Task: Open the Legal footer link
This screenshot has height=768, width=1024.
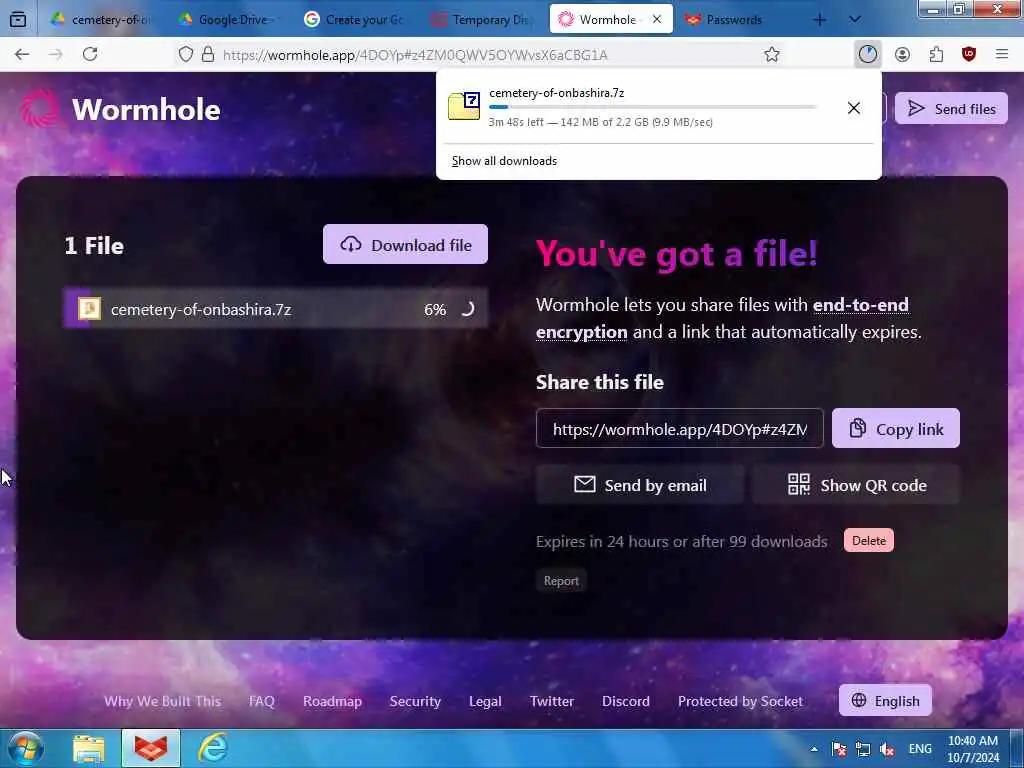Action: (x=485, y=701)
